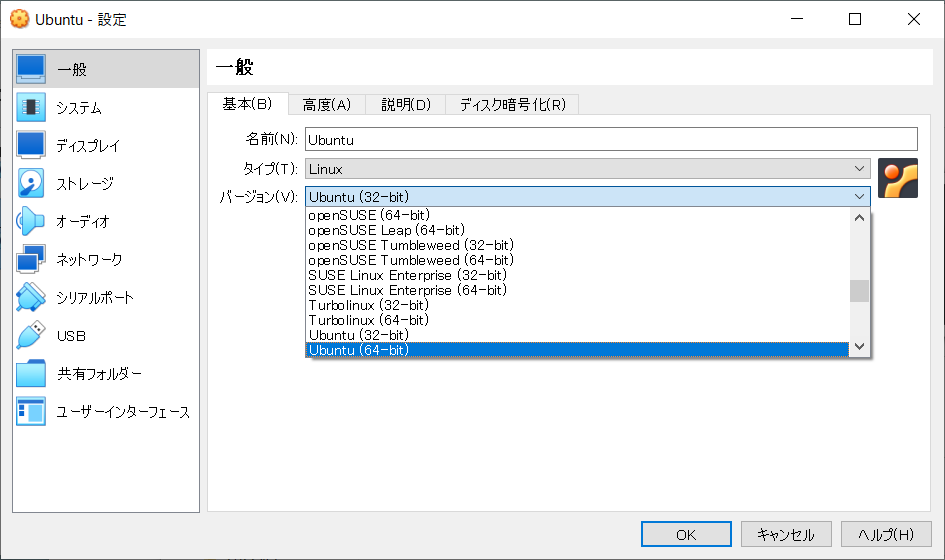Select SUSE Linux Enterprise (32-bit) option
The image size is (945, 560).
click(x=577, y=275)
